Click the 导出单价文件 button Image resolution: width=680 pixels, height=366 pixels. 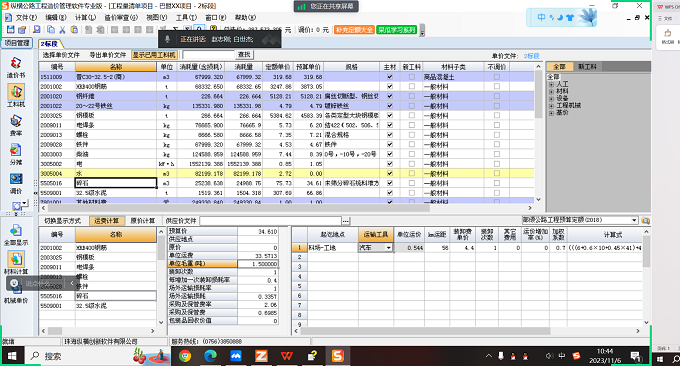coord(108,55)
